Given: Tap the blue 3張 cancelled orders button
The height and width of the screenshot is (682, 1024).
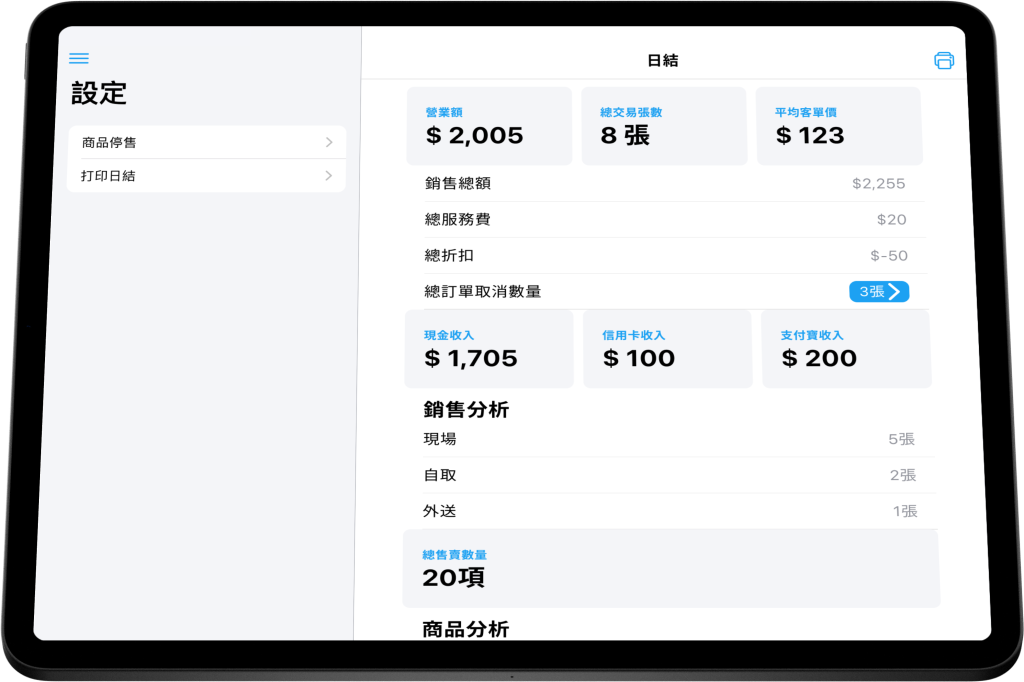Looking at the screenshot, I should pos(879,292).
